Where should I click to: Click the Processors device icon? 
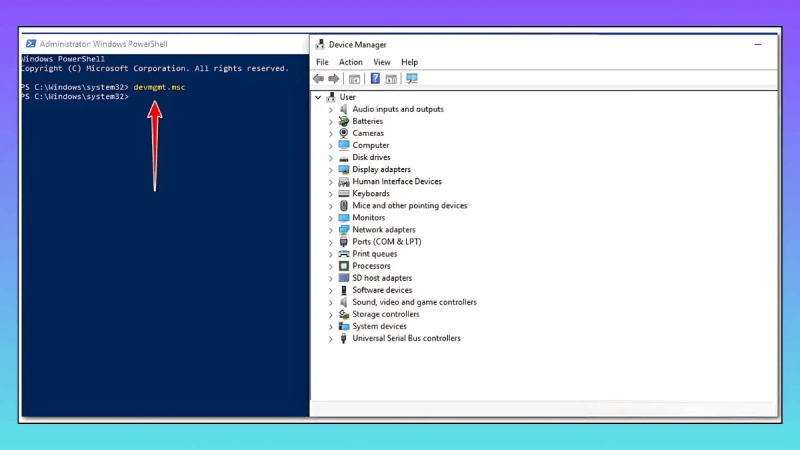tap(344, 266)
